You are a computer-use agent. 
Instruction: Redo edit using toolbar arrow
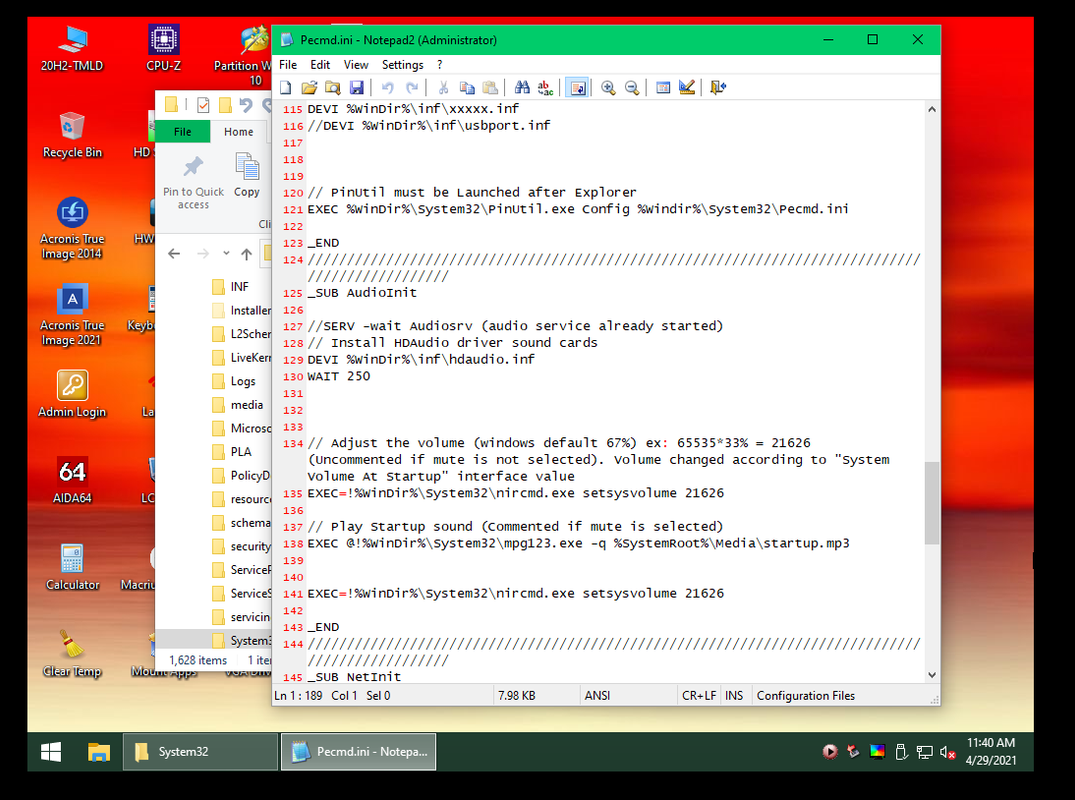point(412,87)
